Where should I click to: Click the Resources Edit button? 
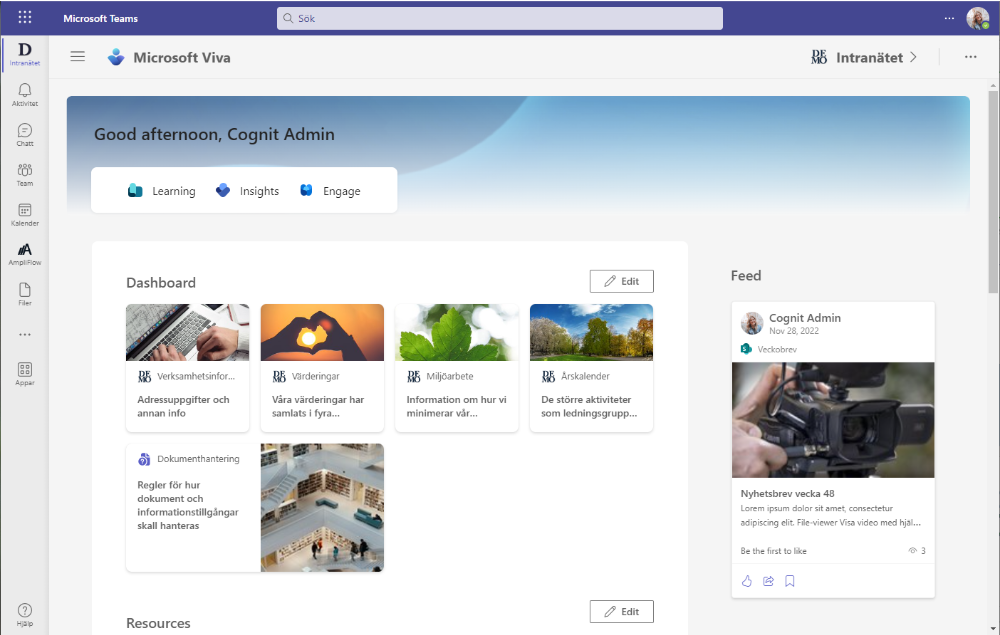621,611
